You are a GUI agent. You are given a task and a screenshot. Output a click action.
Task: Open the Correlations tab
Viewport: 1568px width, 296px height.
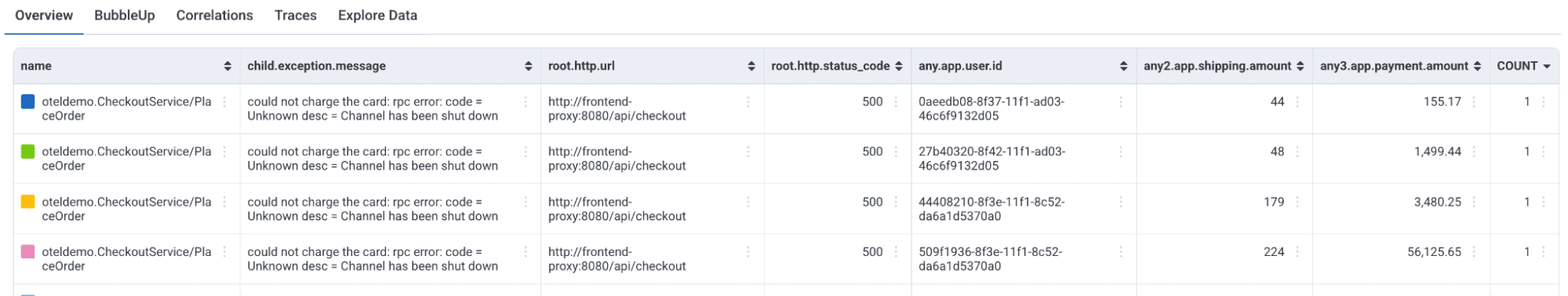pos(214,16)
